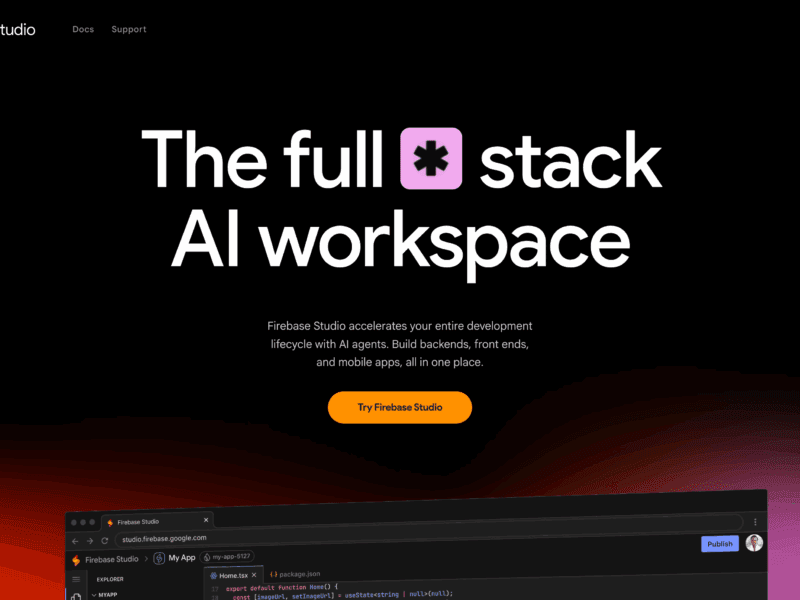
Task: Click the Studio logo text in header
Action: click(x=18, y=30)
